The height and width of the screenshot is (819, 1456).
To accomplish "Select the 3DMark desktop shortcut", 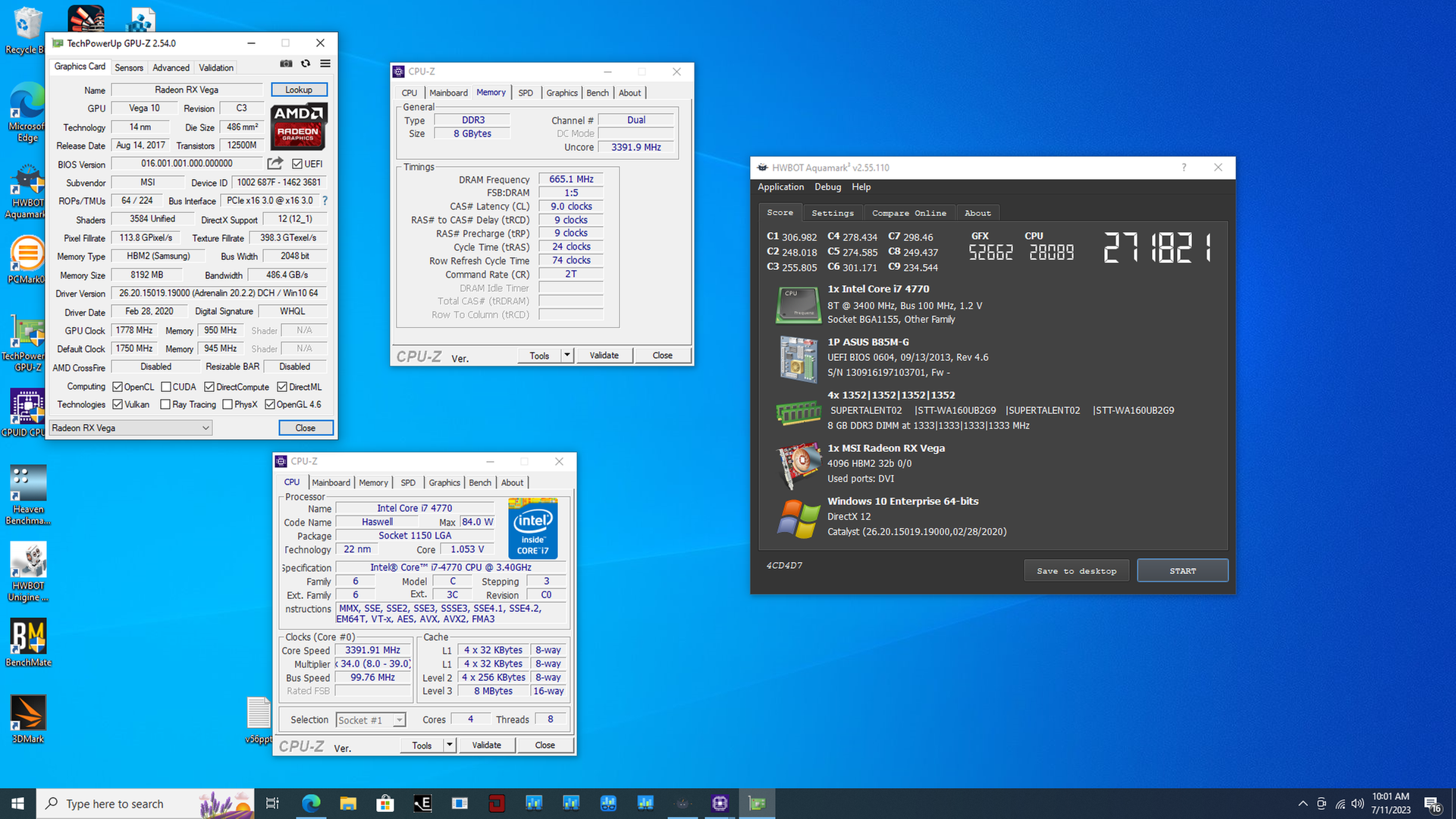I will 28,719.
